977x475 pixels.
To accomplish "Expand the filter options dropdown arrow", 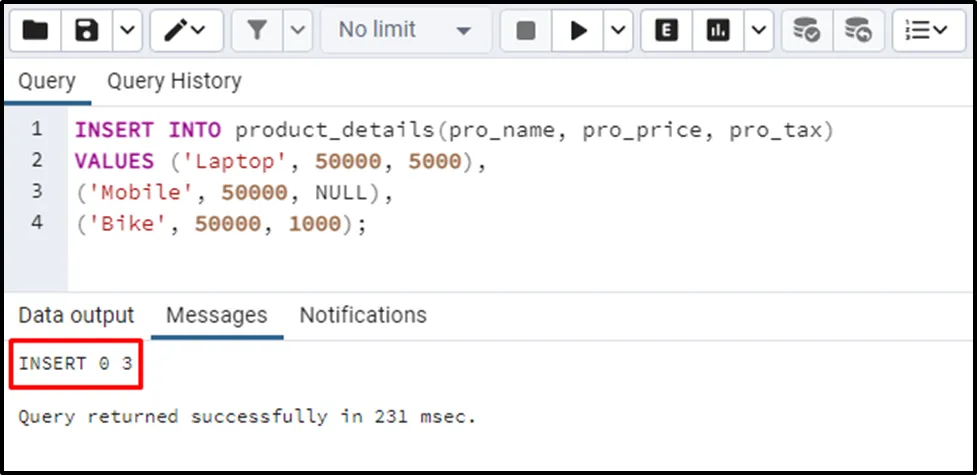I will (297, 31).
